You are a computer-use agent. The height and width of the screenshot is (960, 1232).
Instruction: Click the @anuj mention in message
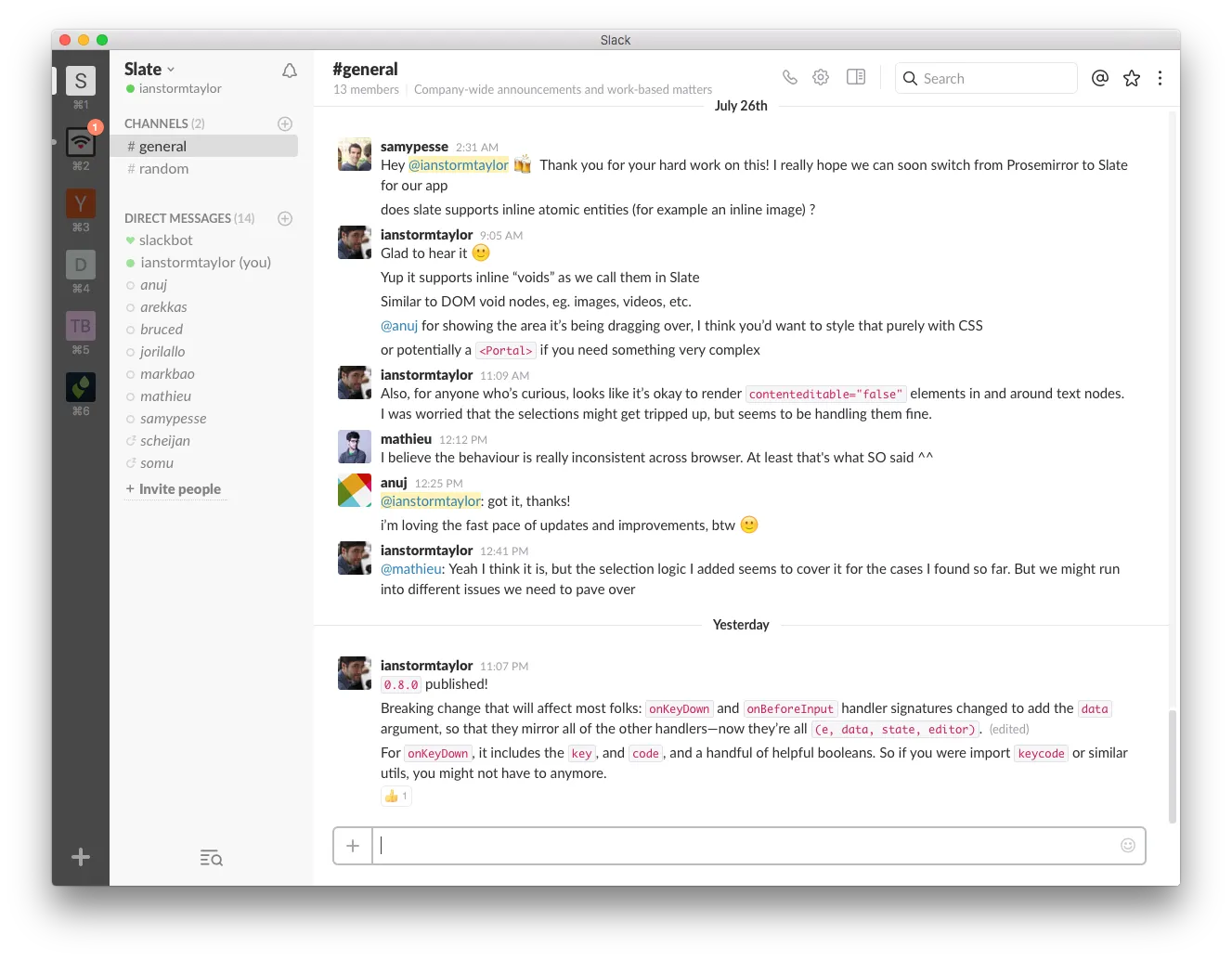pyautogui.click(x=399, y=325)
